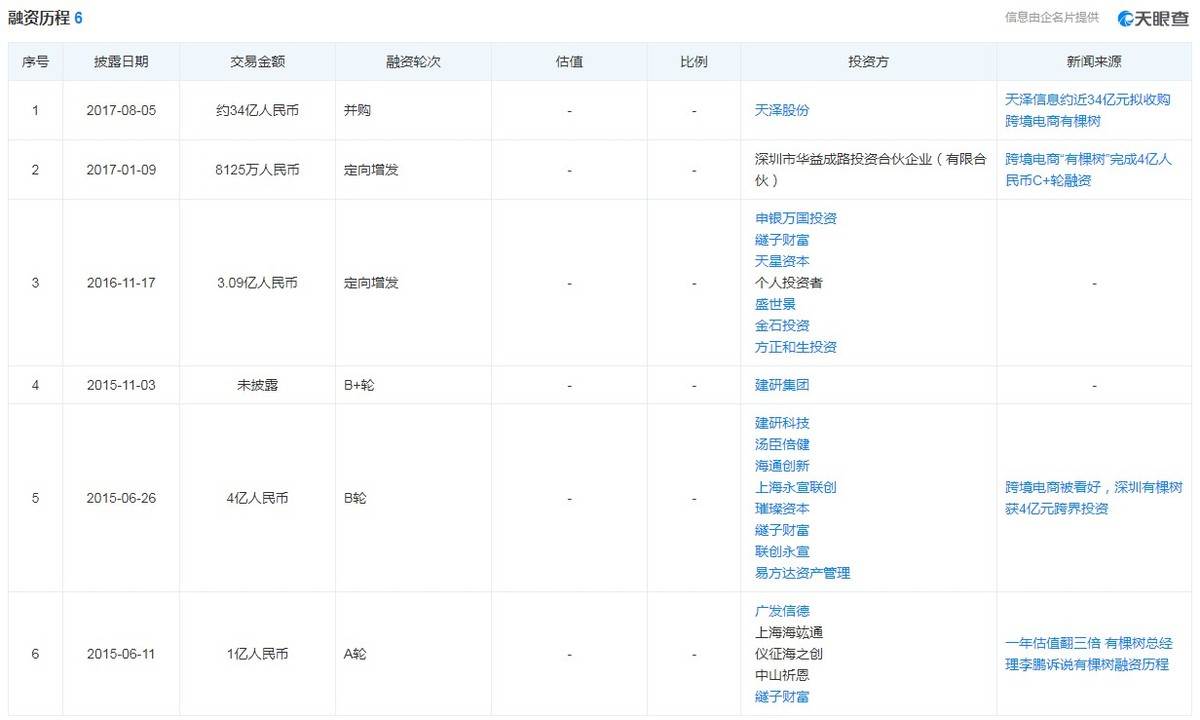Click the amount 1亿人民币
Screen dimensions: 1200x720
point(257,654)
